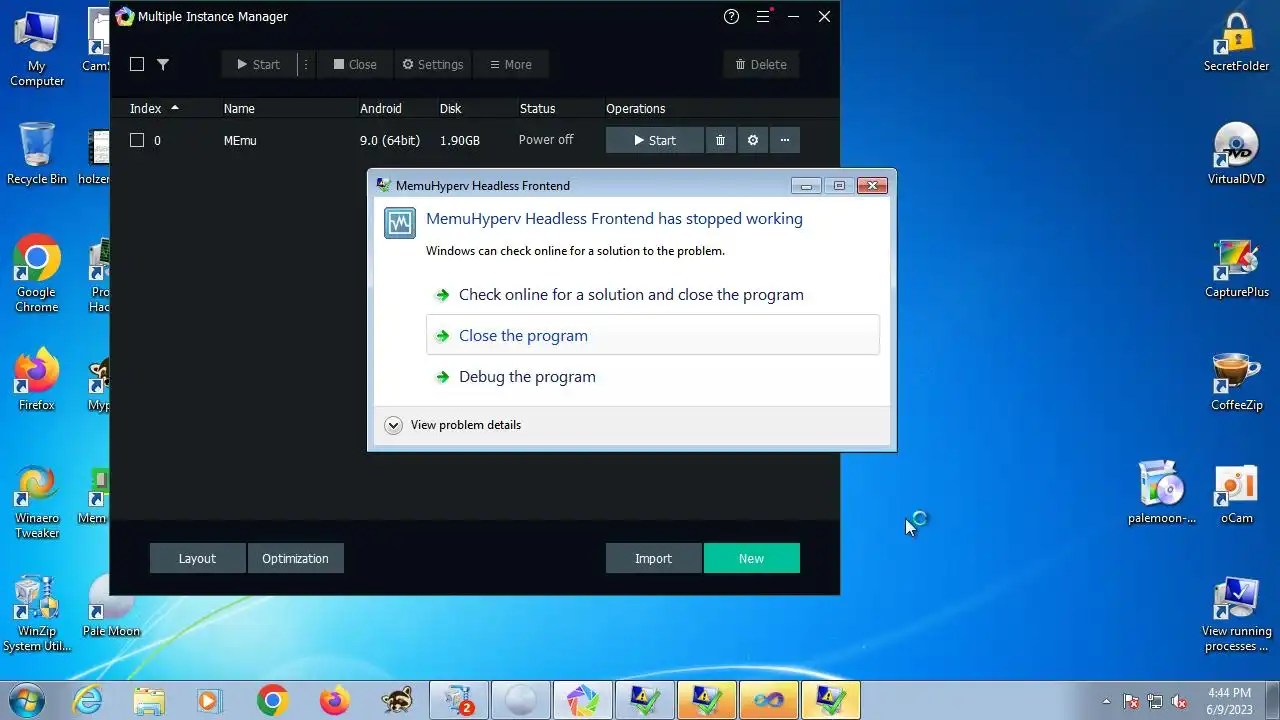Open Chrome from the taskbar

point(272,700)
